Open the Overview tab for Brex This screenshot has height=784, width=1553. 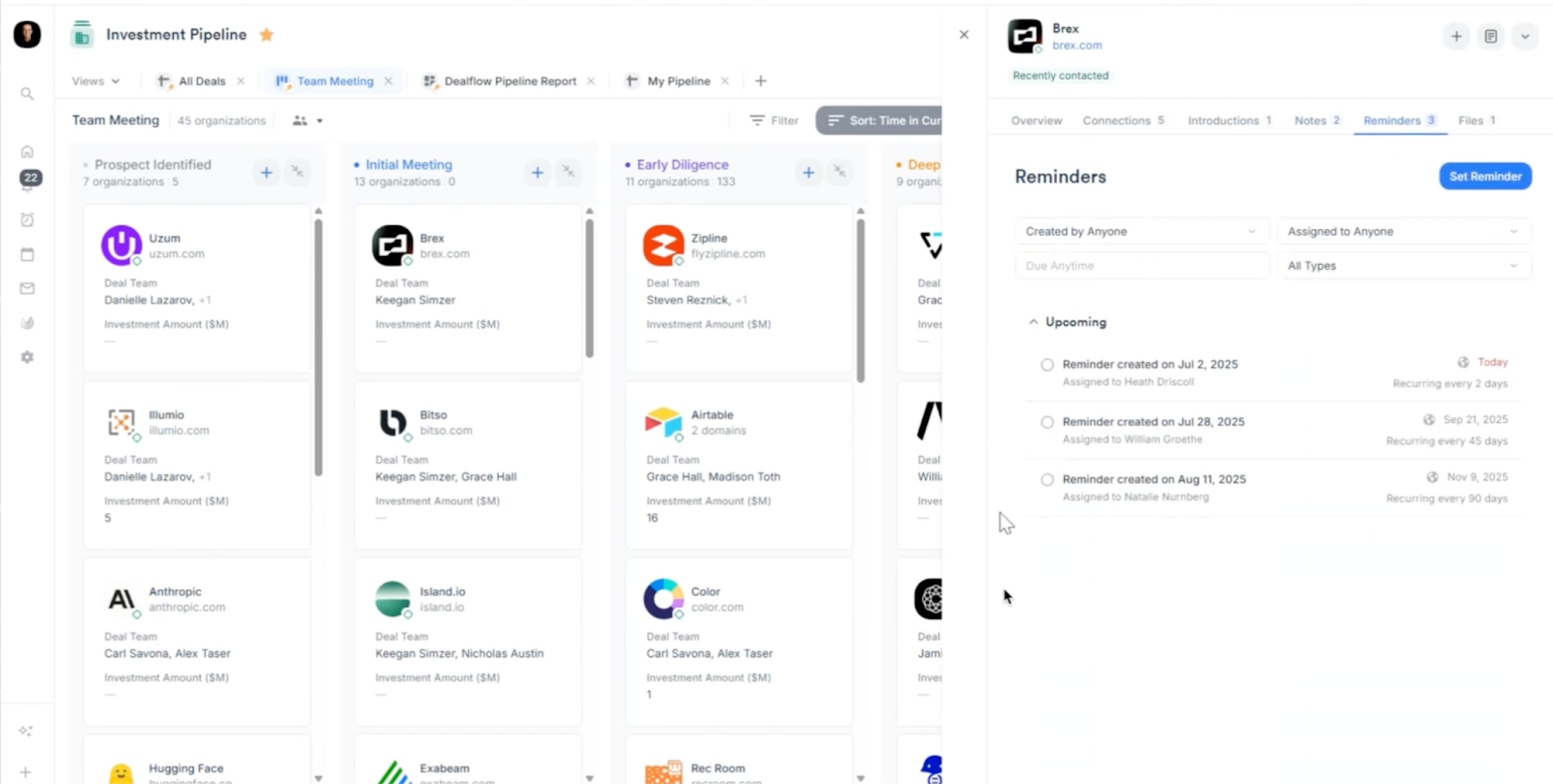click(x=1037, y=120)
